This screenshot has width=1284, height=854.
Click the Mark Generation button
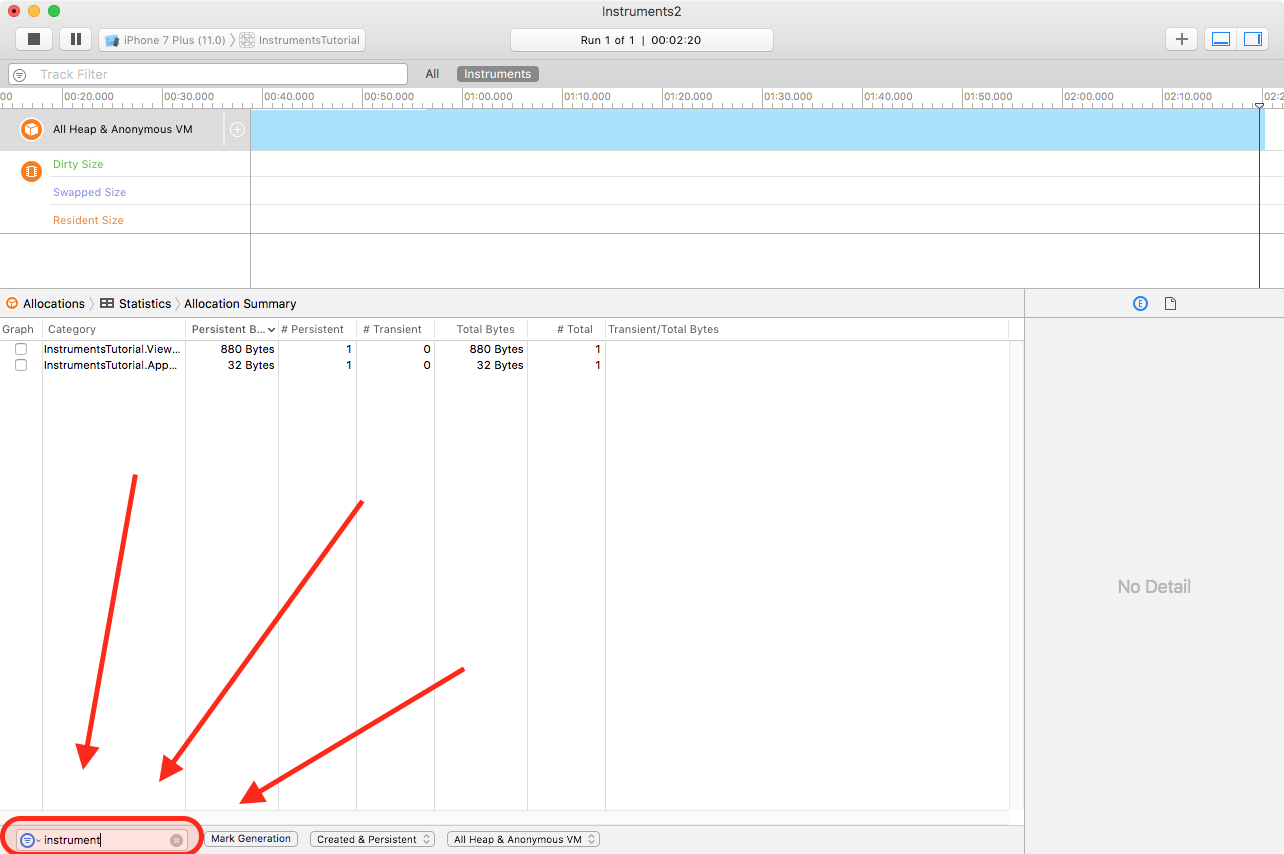[251, 839]
